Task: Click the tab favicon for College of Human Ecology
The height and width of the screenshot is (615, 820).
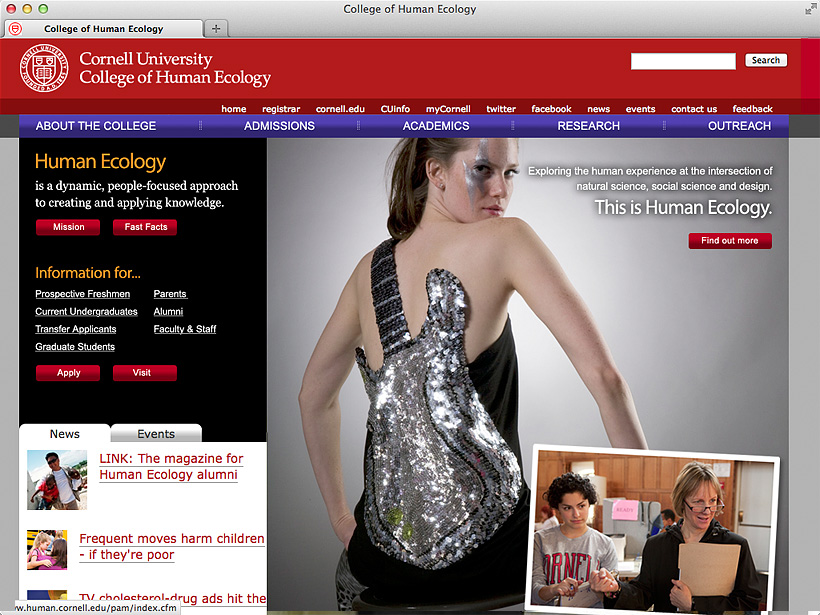Action: pyautogui.click(x=16, y=29)
